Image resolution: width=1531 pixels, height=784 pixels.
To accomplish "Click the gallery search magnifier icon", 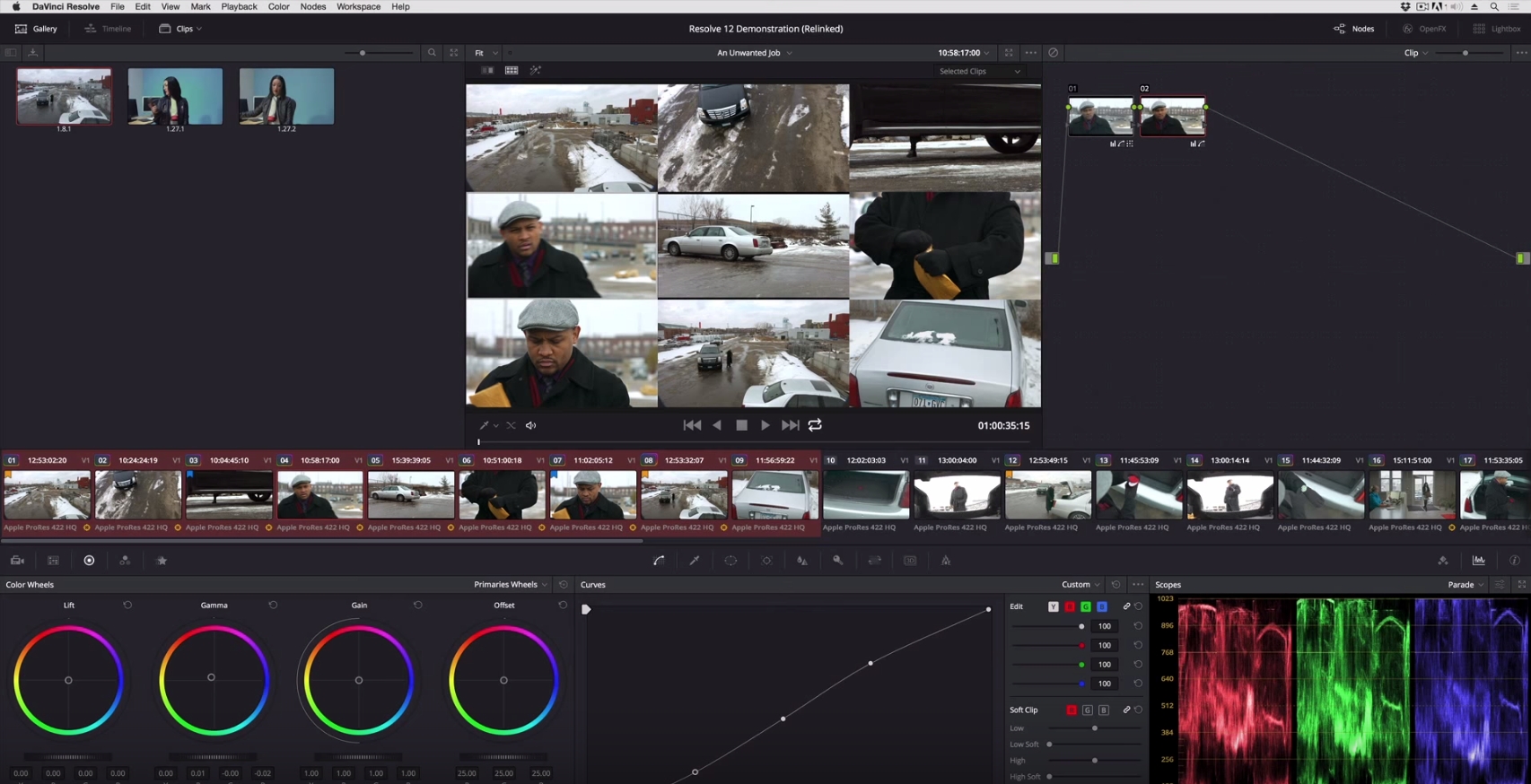I will pyautogui.click(x=433, y=53).
